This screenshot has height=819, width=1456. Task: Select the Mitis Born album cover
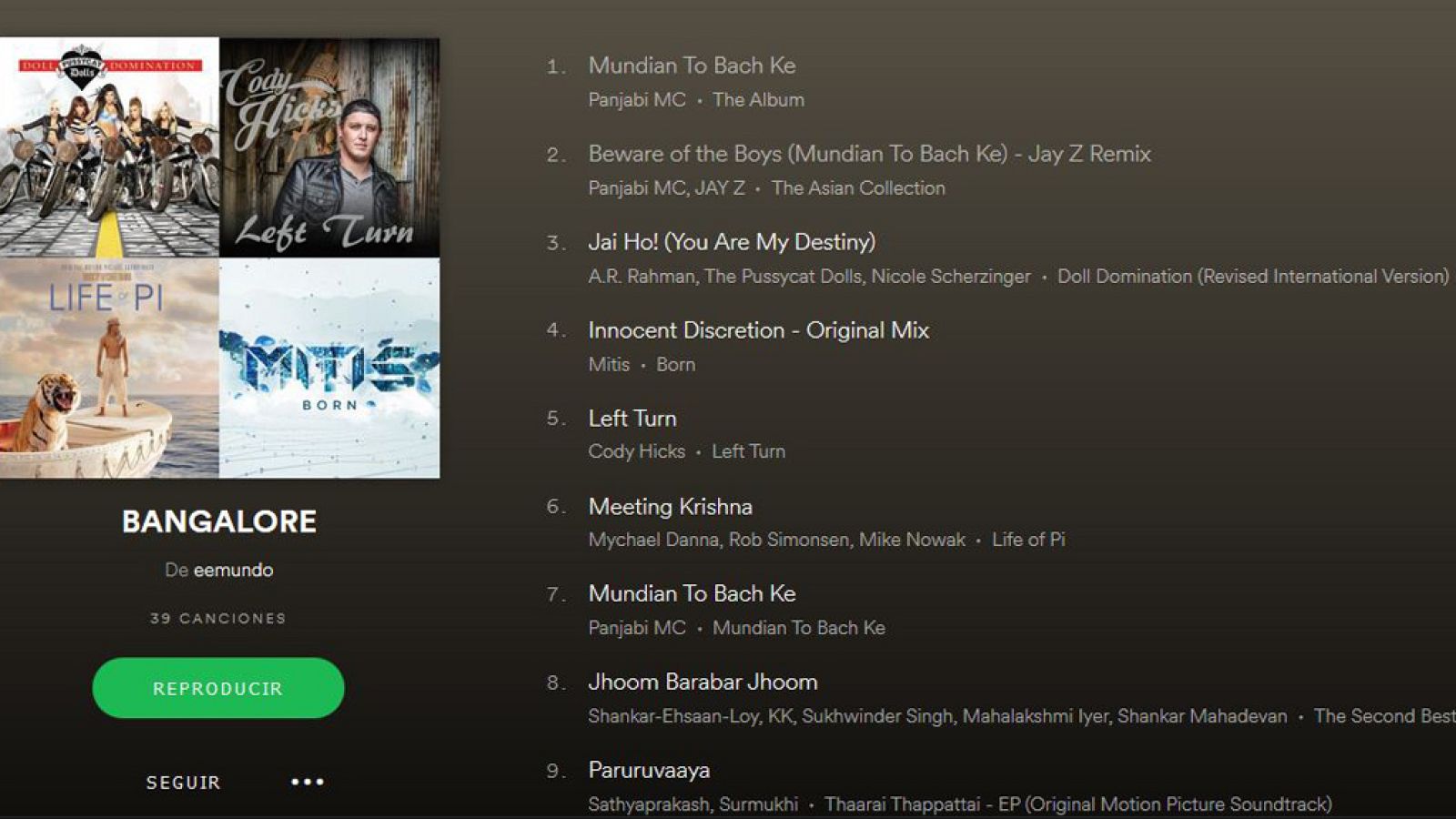pyautogui.click(x=329, y=369)
